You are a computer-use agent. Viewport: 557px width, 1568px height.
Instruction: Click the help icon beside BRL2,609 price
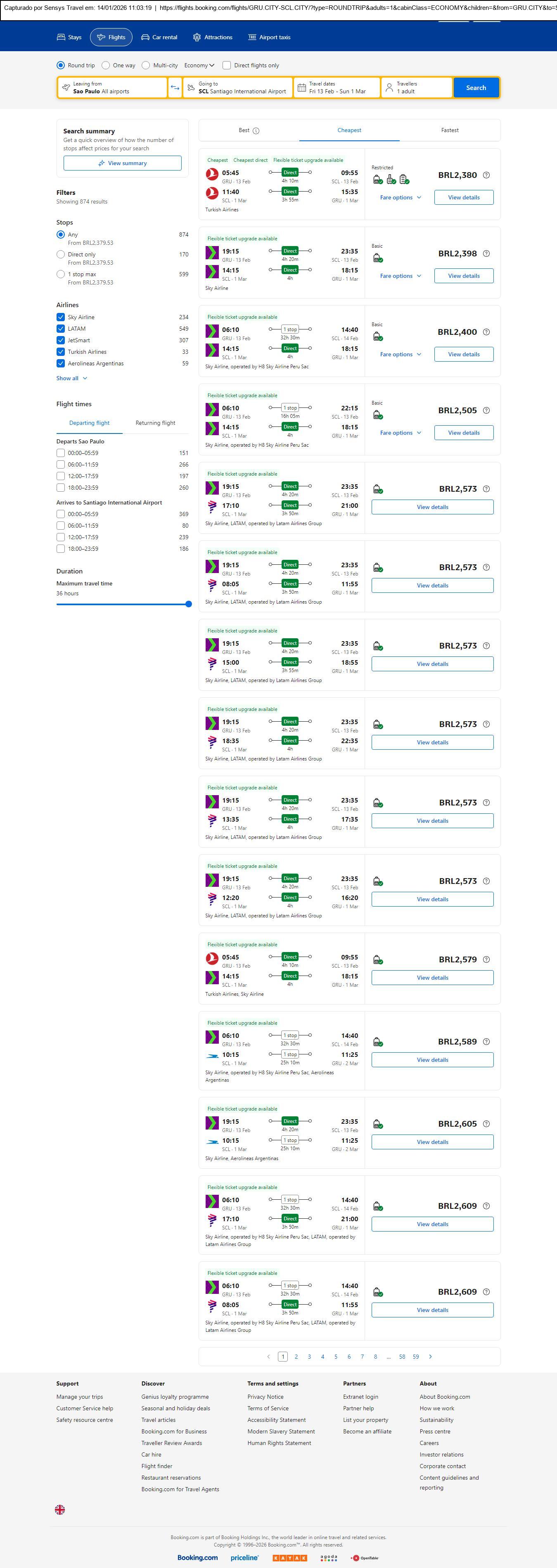486,1206
